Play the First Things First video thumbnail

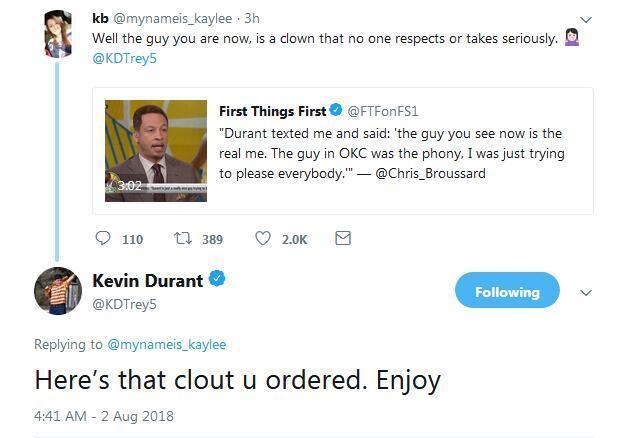coord(156,149)
